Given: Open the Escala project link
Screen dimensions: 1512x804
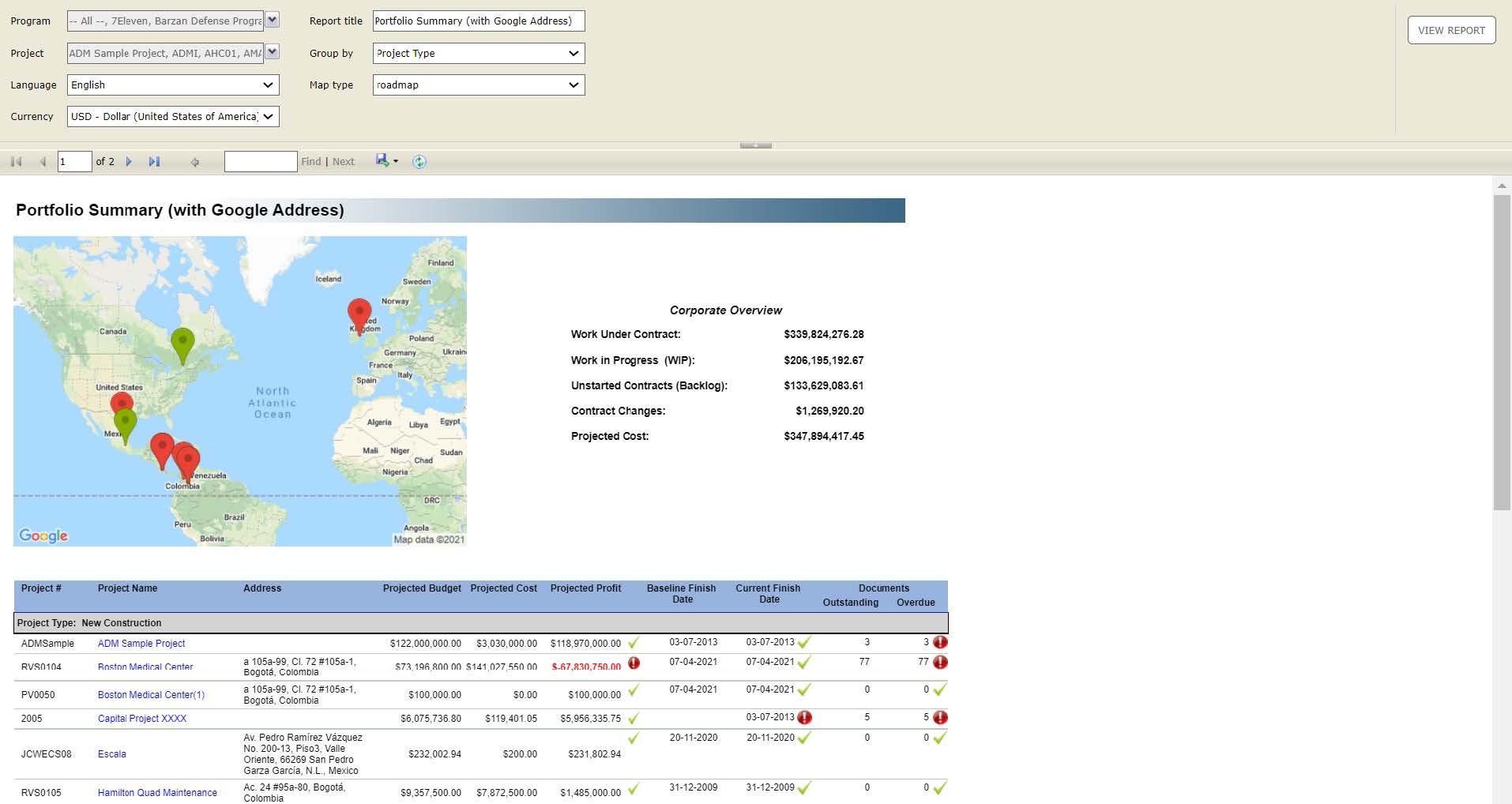Looking at the screenshot, I should pos(112,753).
